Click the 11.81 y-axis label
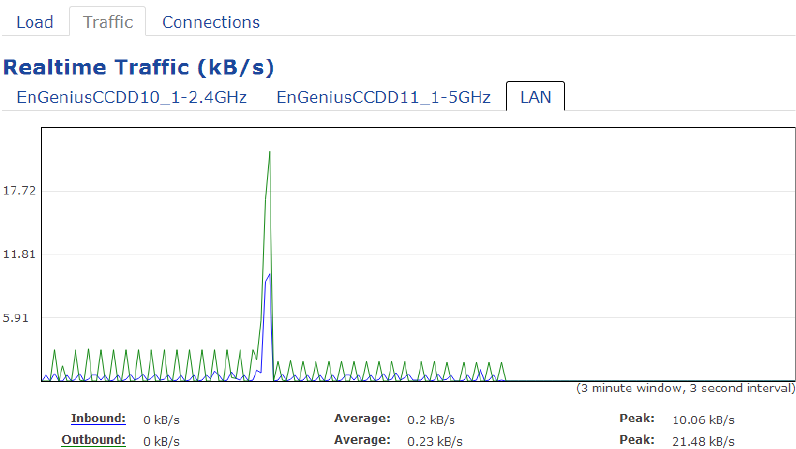 point(19,254)
